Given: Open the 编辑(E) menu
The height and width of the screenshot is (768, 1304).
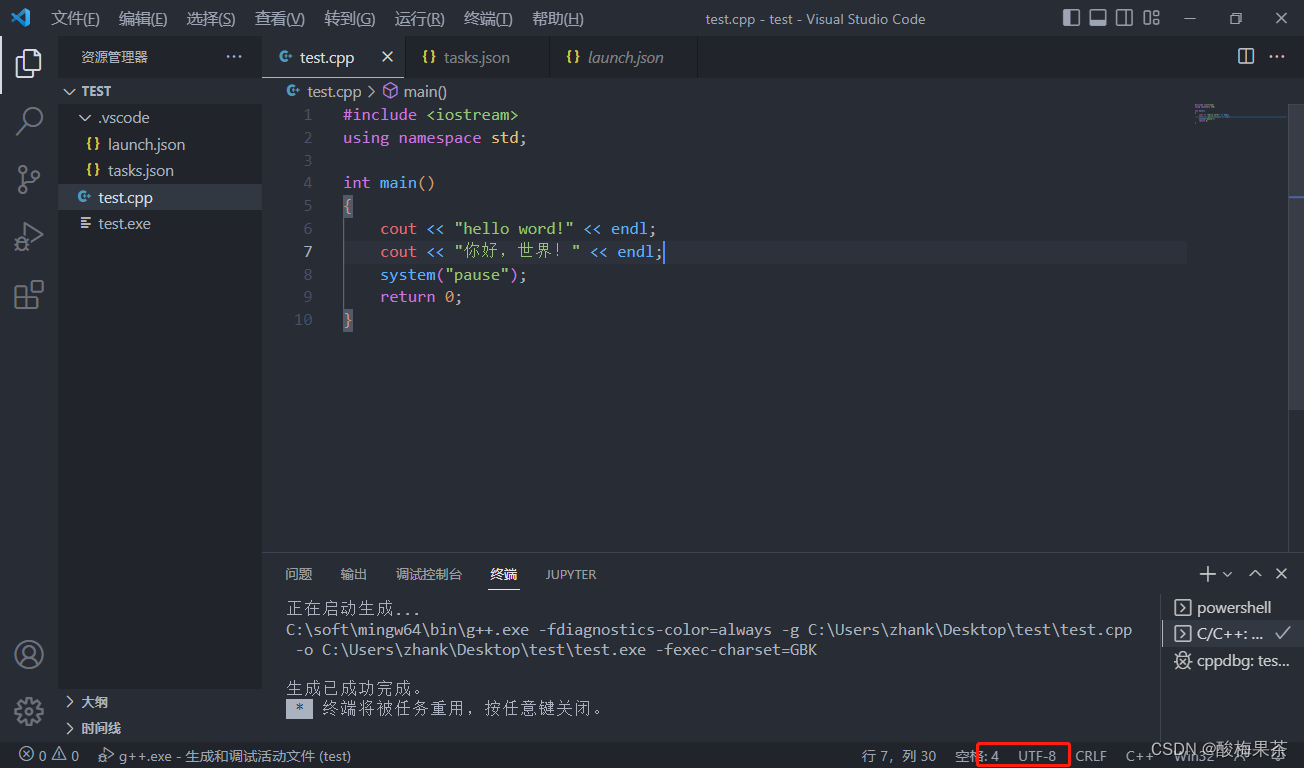Looking at the screenshot, I should (x=143, y=19).
